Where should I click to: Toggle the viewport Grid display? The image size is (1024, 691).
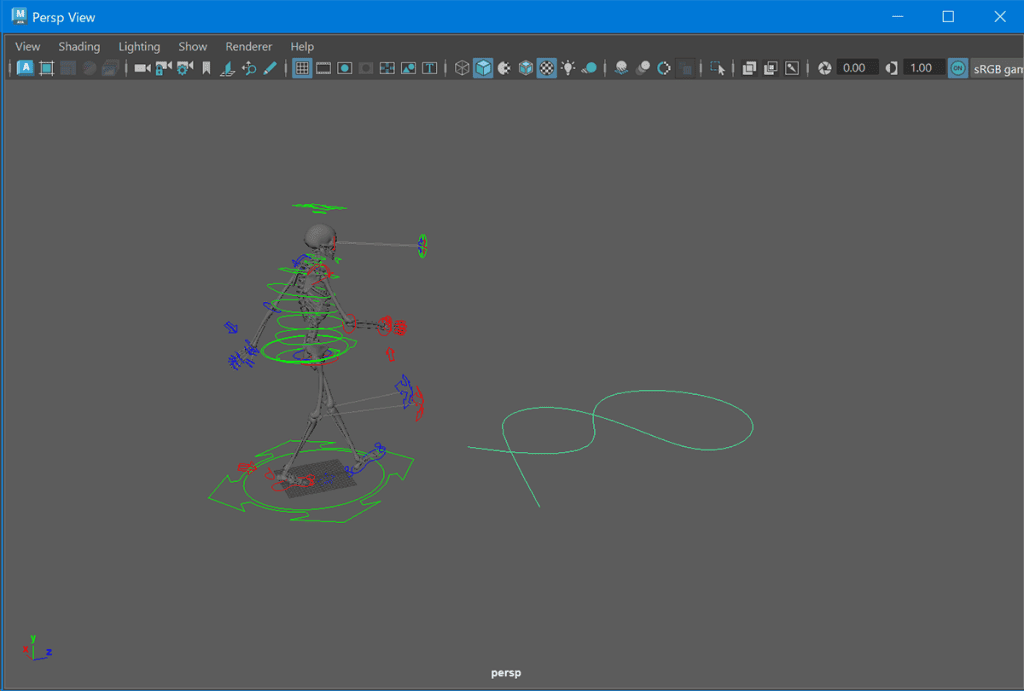[302, 68]
